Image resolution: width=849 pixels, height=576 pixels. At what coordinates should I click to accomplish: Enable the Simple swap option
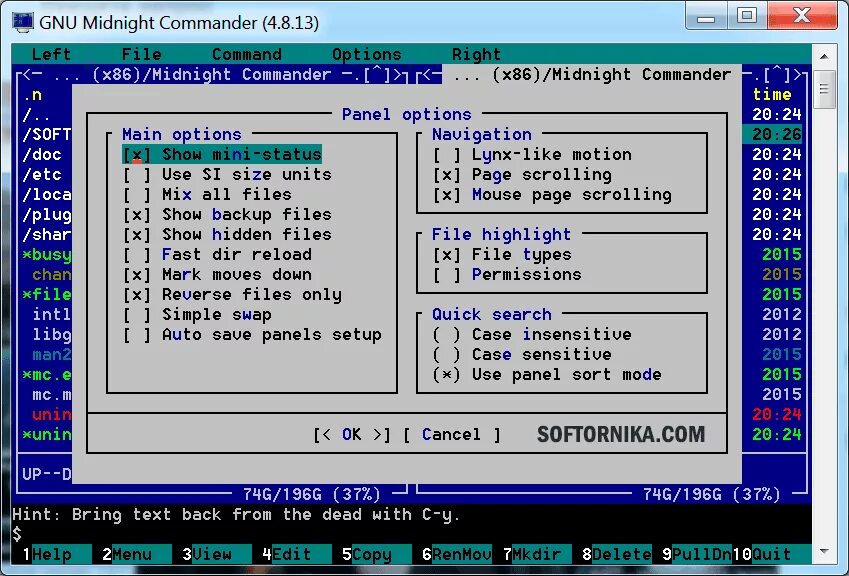197,315
